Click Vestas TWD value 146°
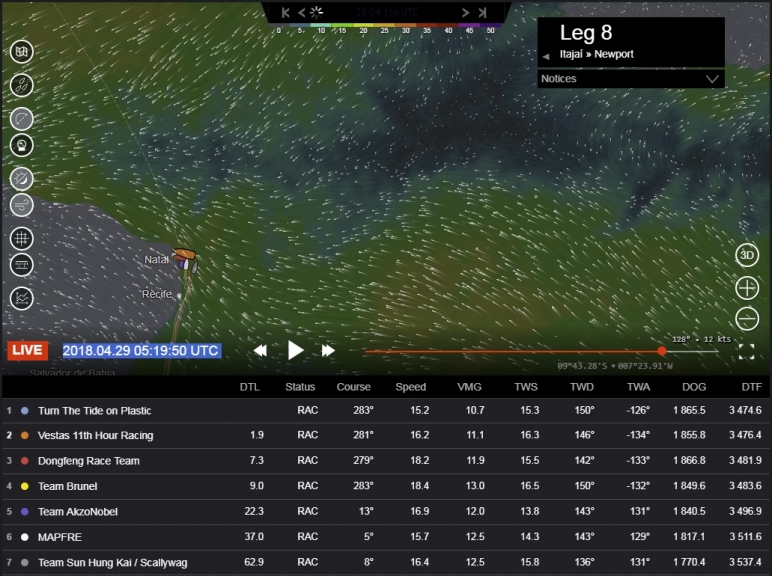The width and height of the screenshot is (772, 576). pyautogui.click(x=584, y=435)
